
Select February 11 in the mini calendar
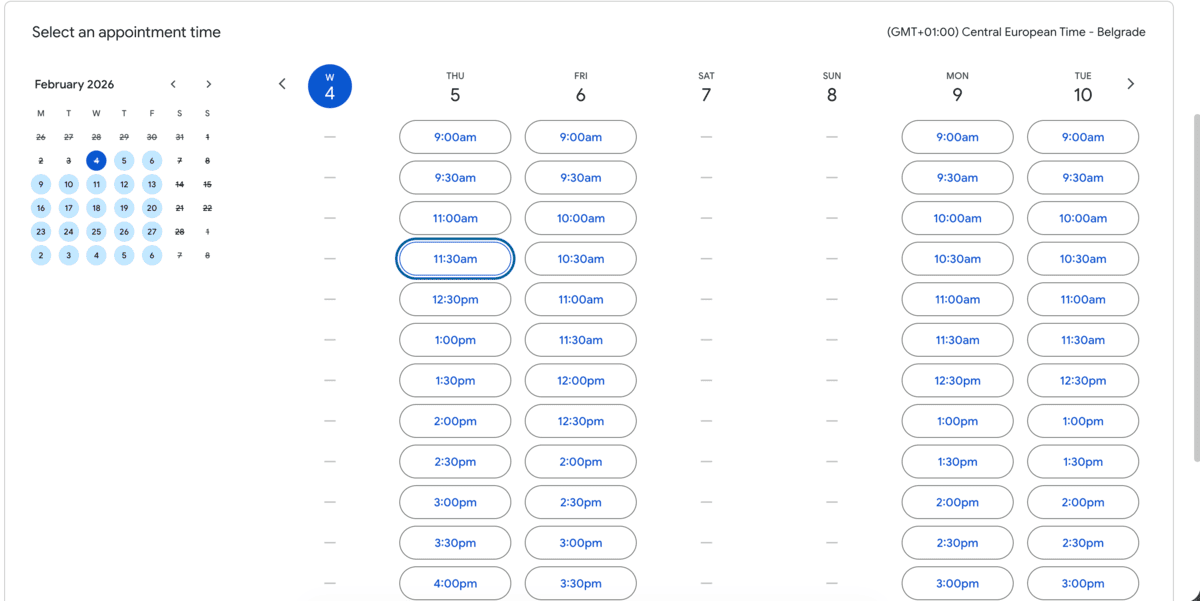(x=96, y=184)
